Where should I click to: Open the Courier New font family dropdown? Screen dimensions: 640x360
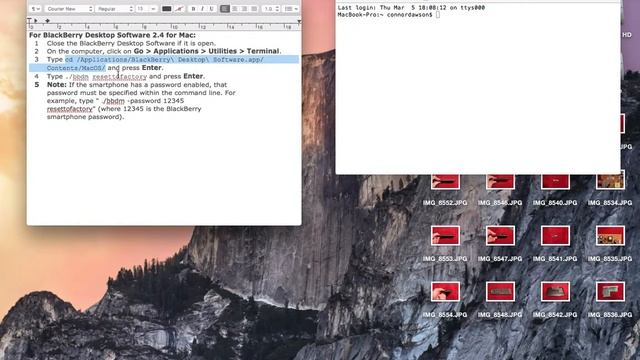coord(69,9)
